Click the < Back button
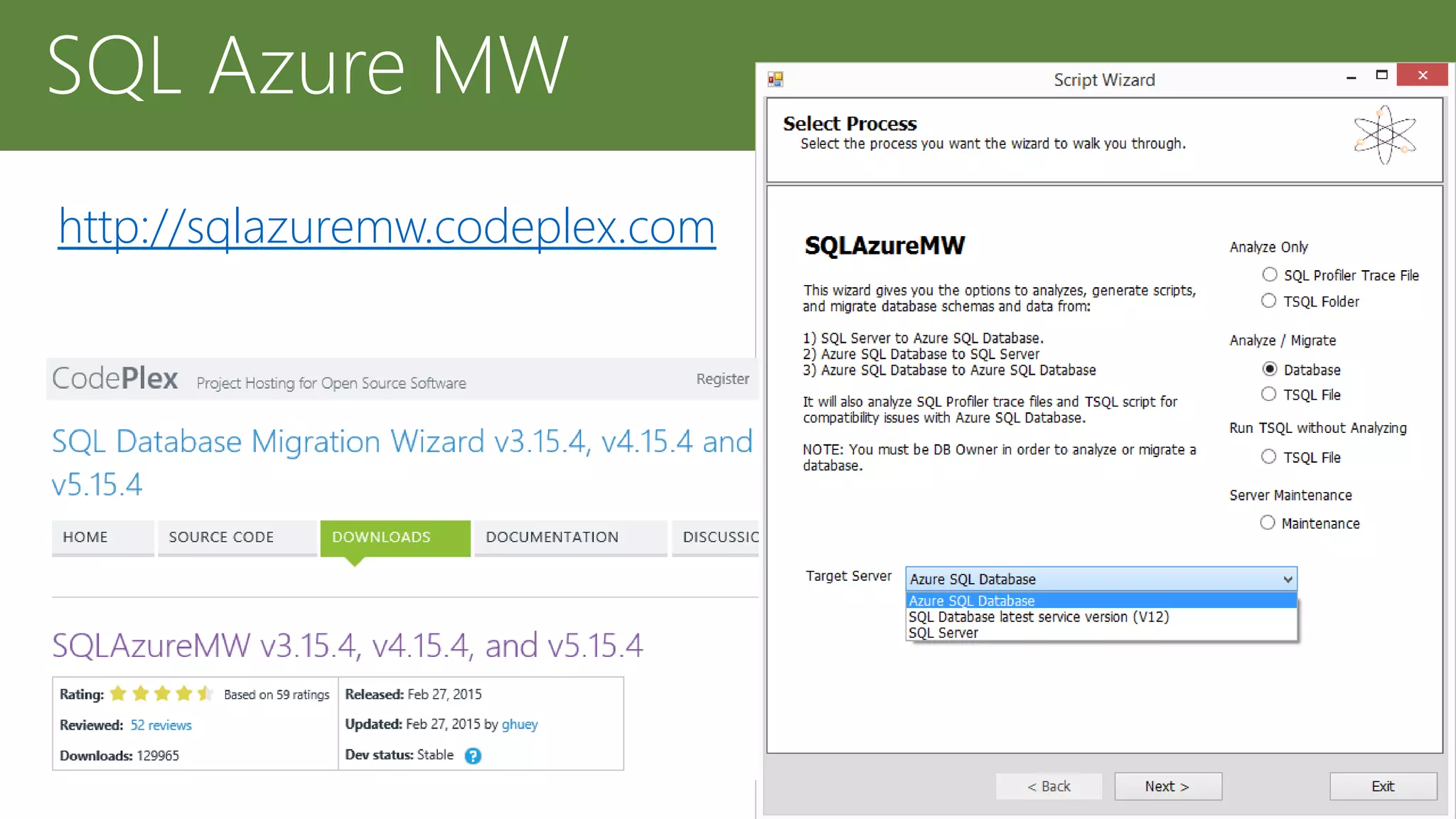 pos(1049,786)
